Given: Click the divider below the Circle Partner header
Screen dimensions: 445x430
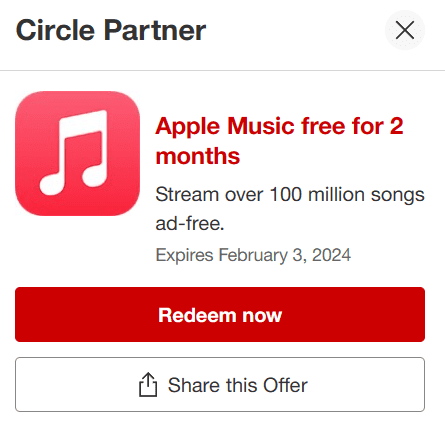Looking at the screenshot, I should pos(222,70).
